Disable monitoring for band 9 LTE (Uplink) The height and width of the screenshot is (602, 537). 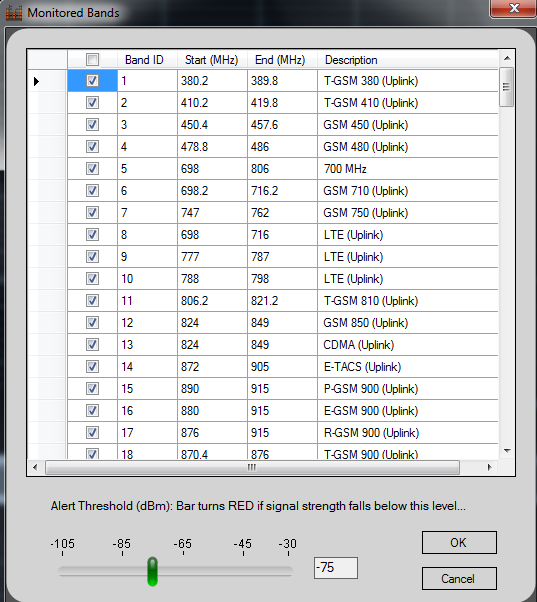coord(92,256)
